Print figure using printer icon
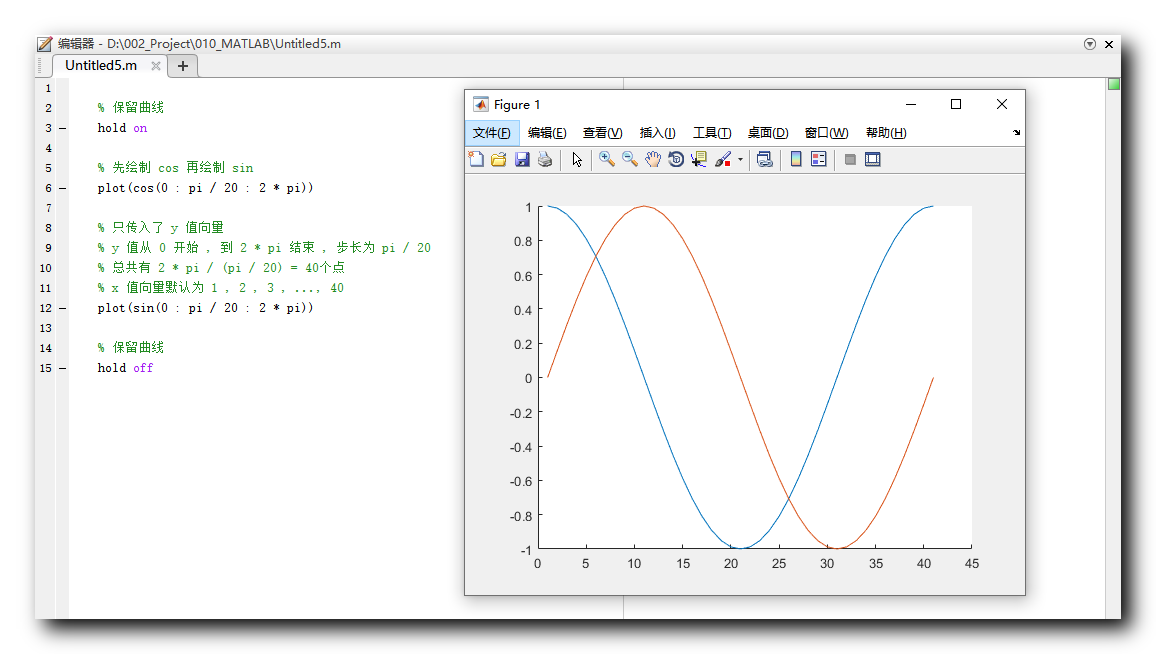Screen dimensions: 1156x654 point(545,159)
